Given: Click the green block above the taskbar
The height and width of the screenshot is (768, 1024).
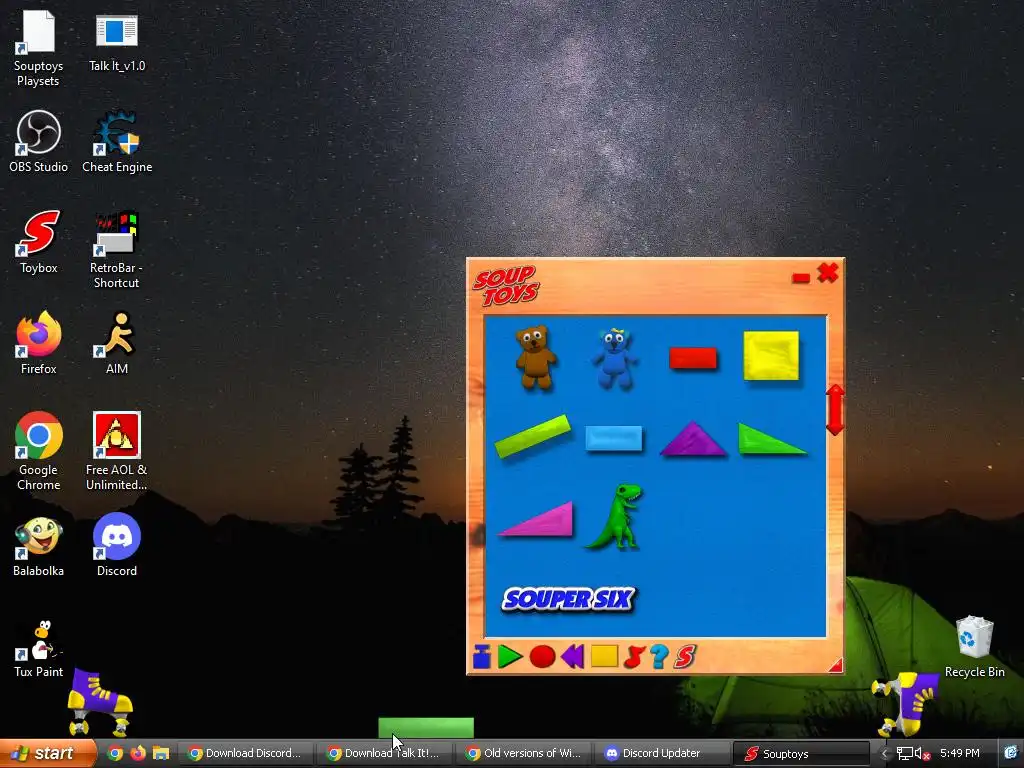Looking at the screenshot, I should point(426,728).
